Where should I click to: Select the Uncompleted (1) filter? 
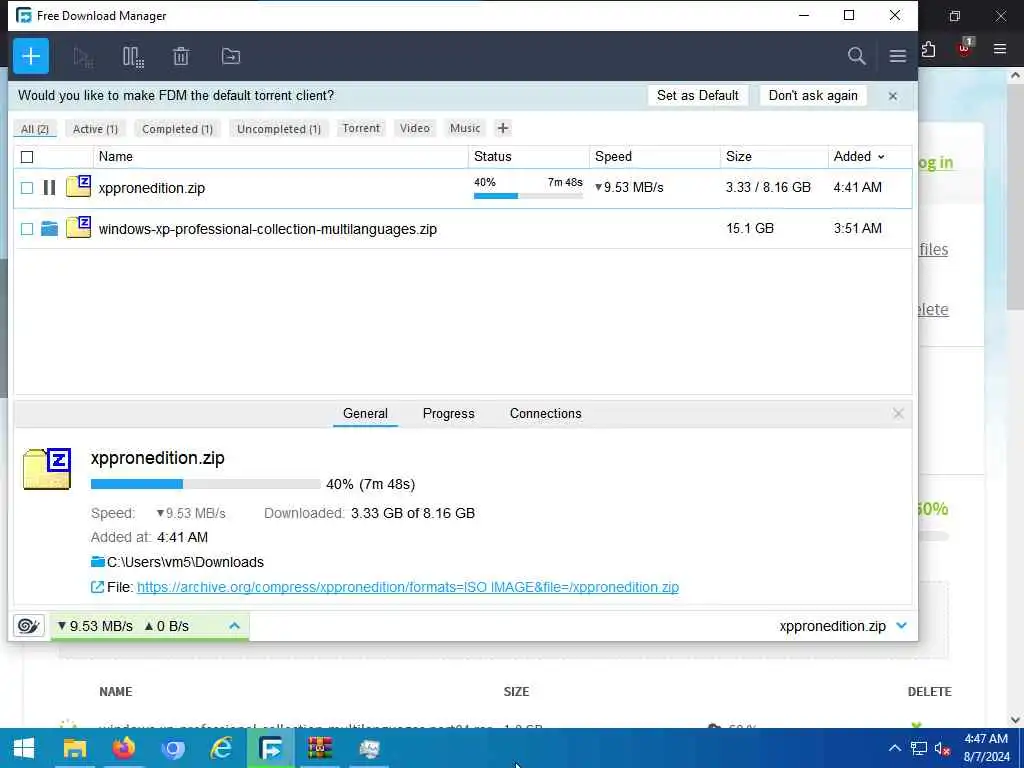coord(279,129)
